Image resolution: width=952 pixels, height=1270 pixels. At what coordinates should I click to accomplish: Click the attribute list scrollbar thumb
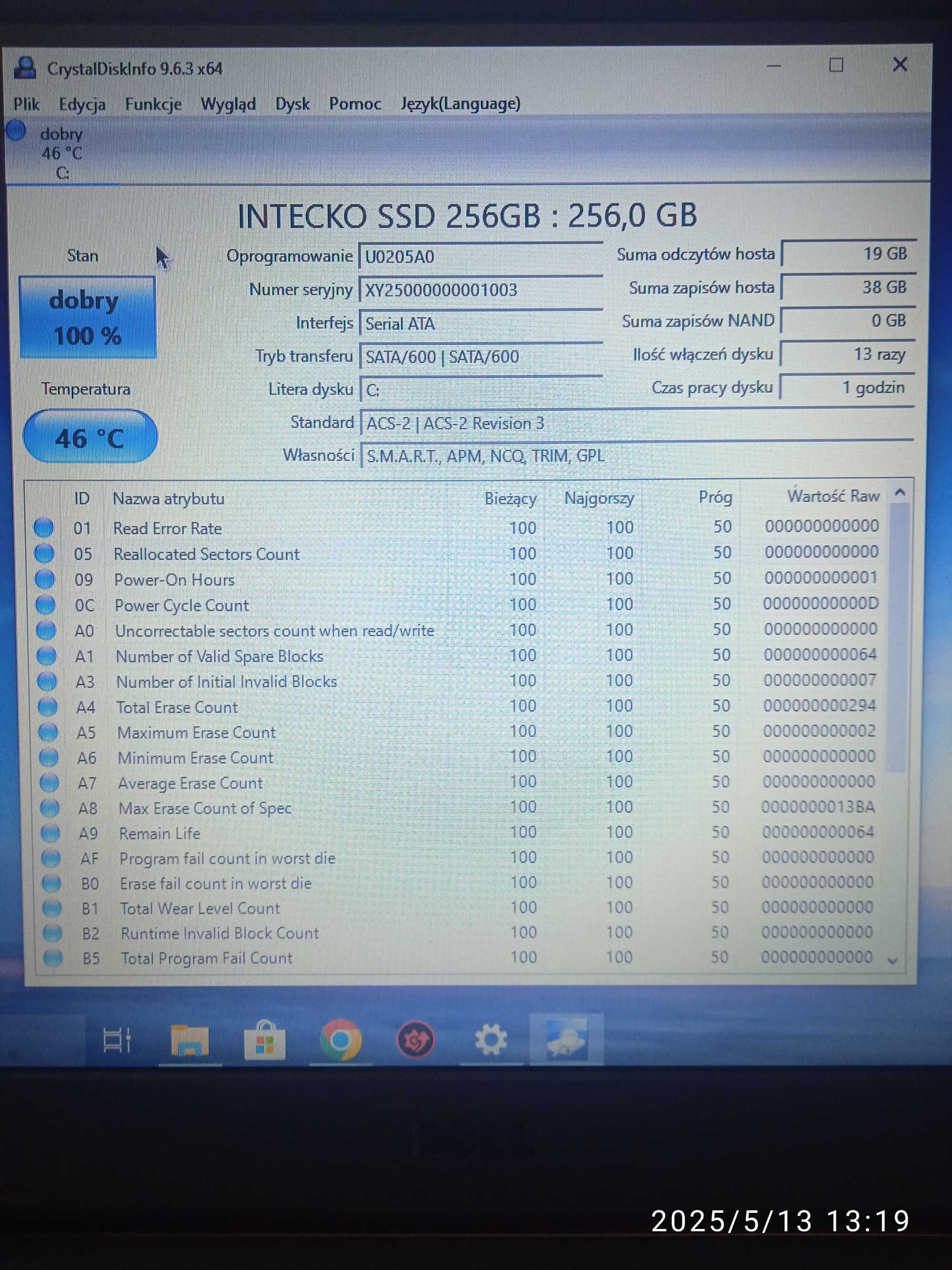(898, 637)
